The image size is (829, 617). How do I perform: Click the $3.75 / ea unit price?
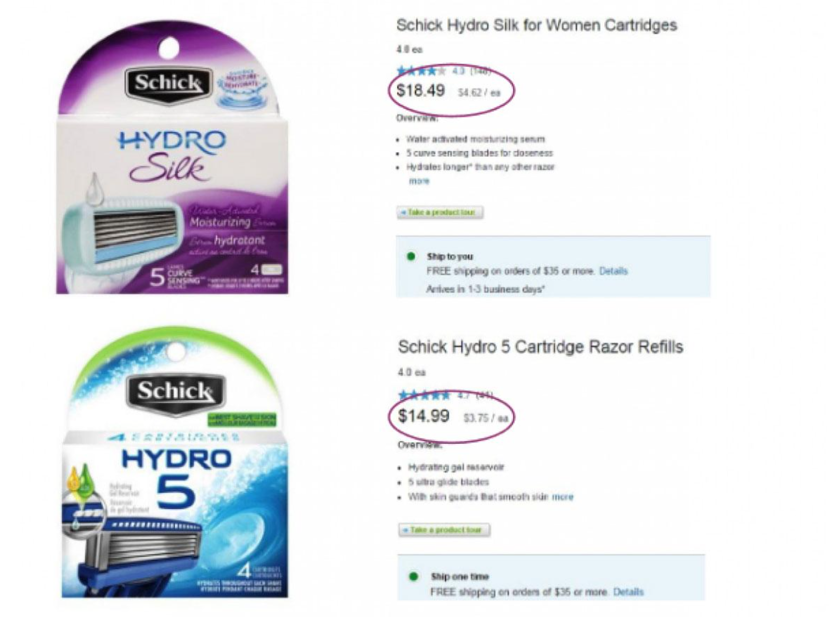pyautogui.click(x=486, y=418)
